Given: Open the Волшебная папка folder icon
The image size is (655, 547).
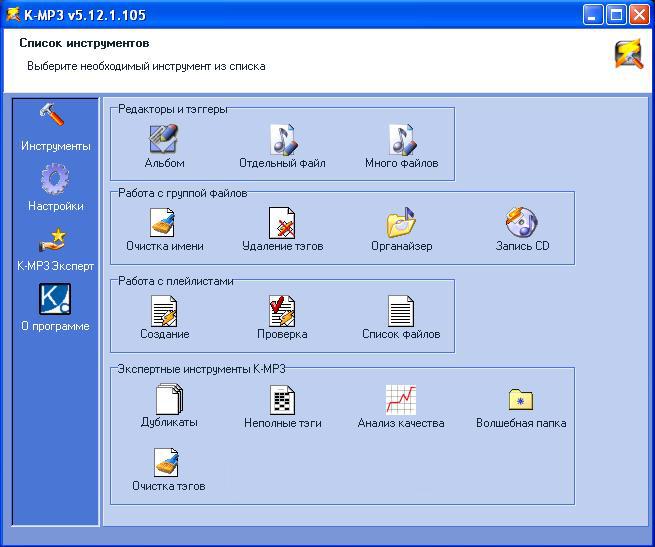Looking at the screenshot, I should (x=521, y=399).
